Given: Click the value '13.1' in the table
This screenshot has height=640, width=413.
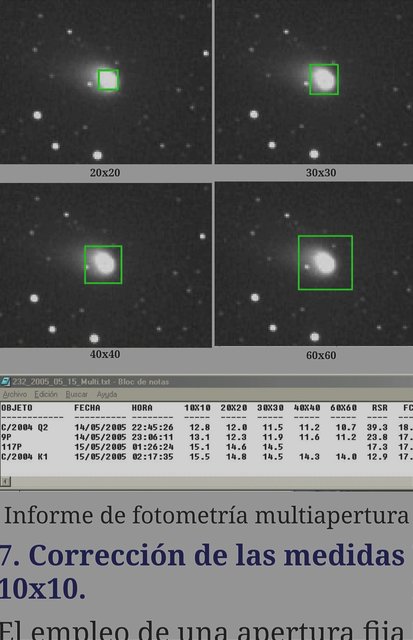Looking at the screenshot, I should (x=200, y=437).
